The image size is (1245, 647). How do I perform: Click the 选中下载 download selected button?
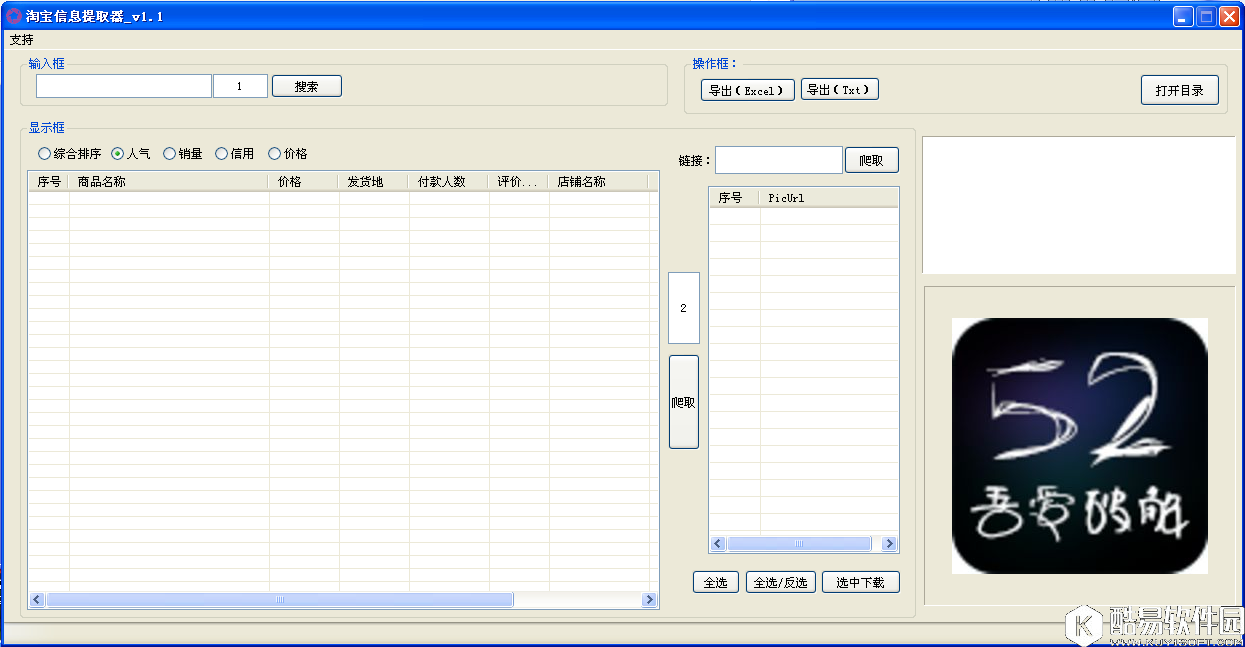860,581
